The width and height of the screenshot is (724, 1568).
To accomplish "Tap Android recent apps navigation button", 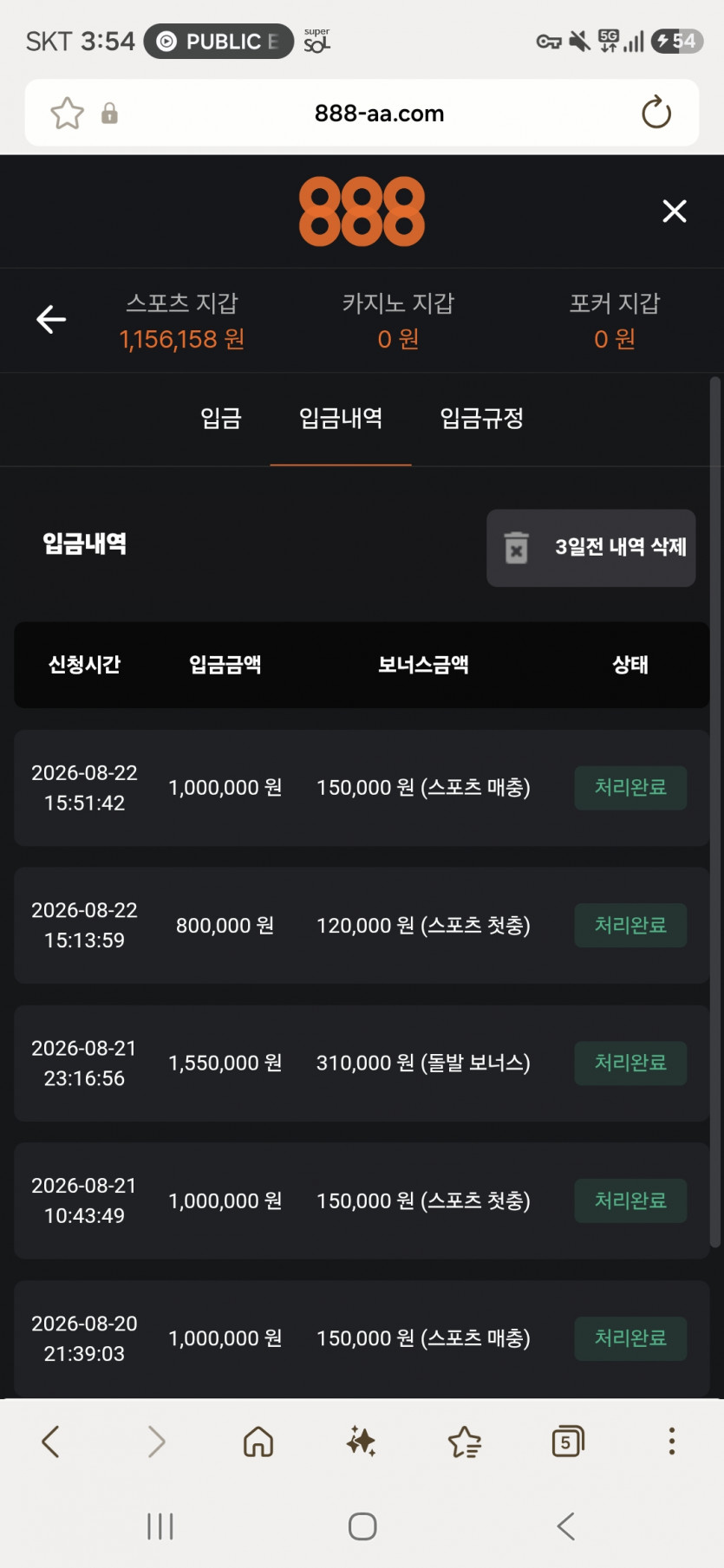I will point(160,1526).
